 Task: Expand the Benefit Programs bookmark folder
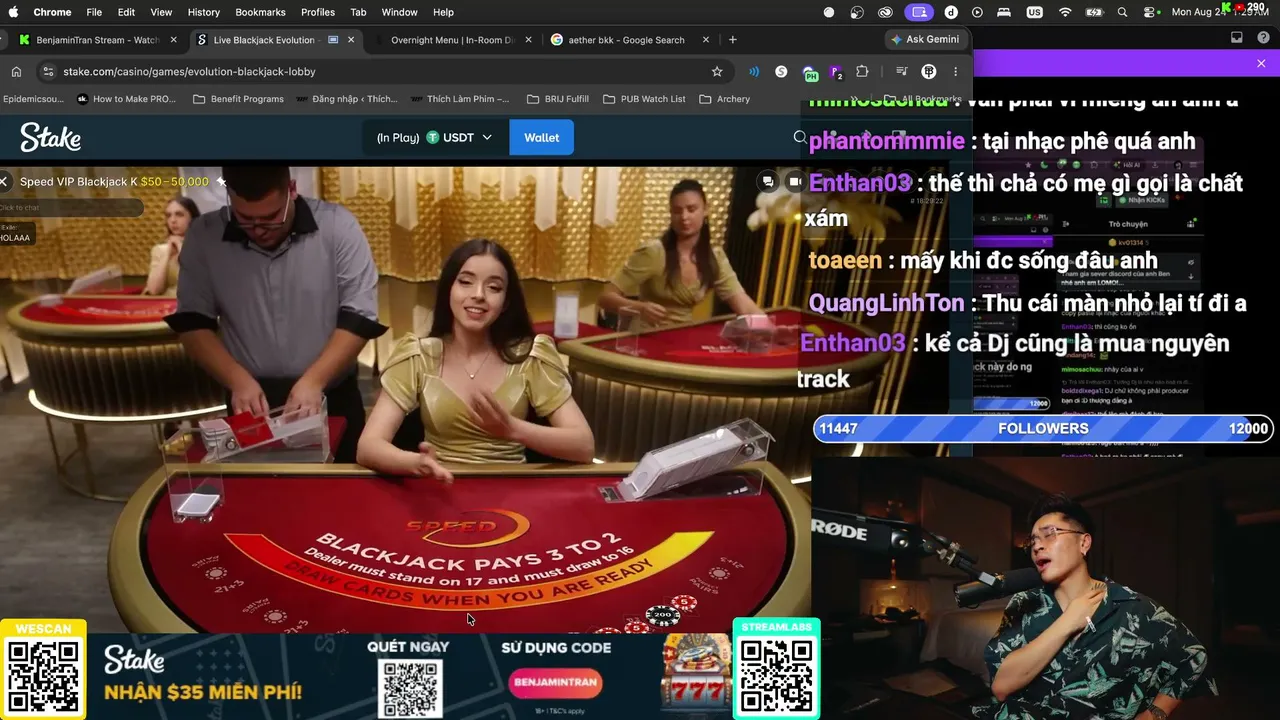point(238,99)
